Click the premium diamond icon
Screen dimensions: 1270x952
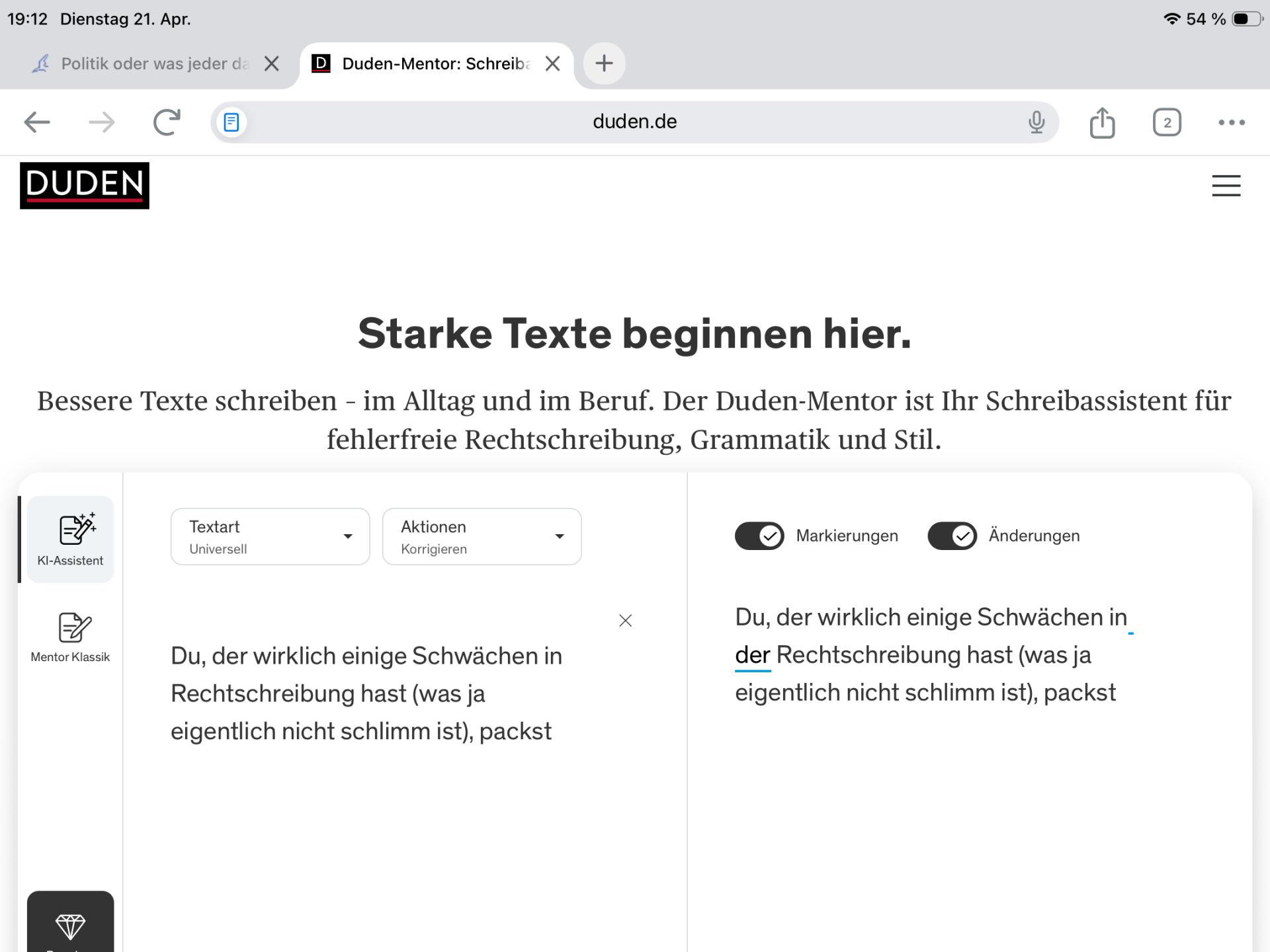70,926
